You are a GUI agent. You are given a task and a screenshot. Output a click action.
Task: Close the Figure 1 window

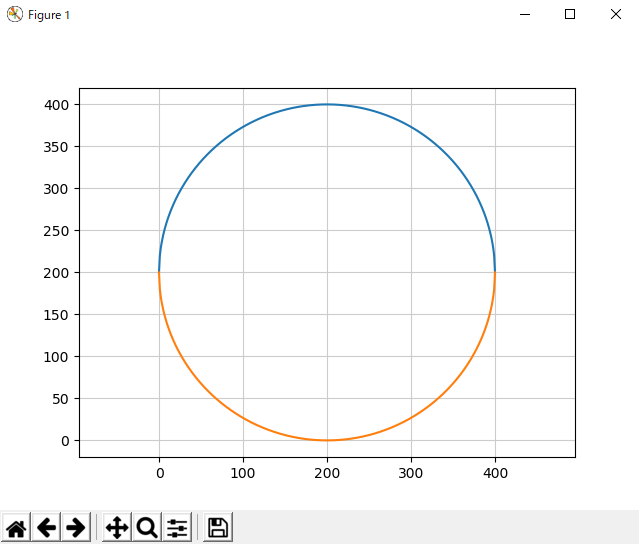[x=616, y=15]
